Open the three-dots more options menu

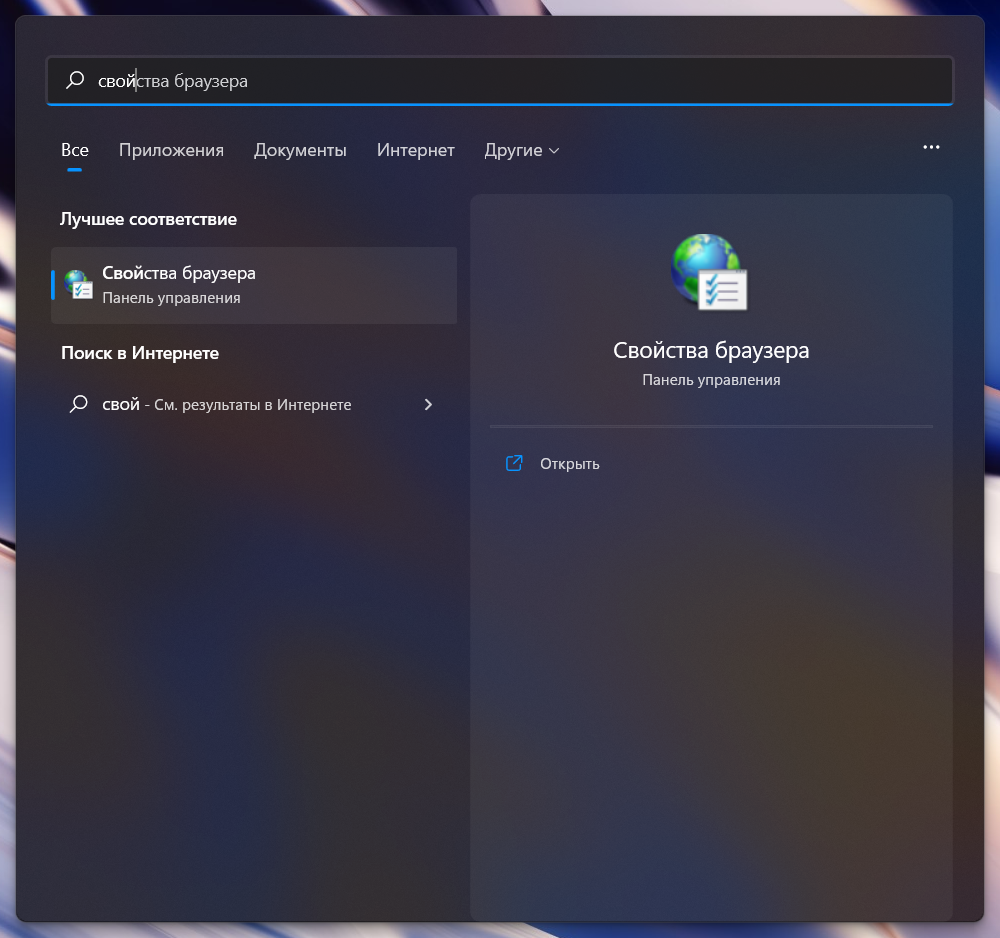click(x=931, y=147)
